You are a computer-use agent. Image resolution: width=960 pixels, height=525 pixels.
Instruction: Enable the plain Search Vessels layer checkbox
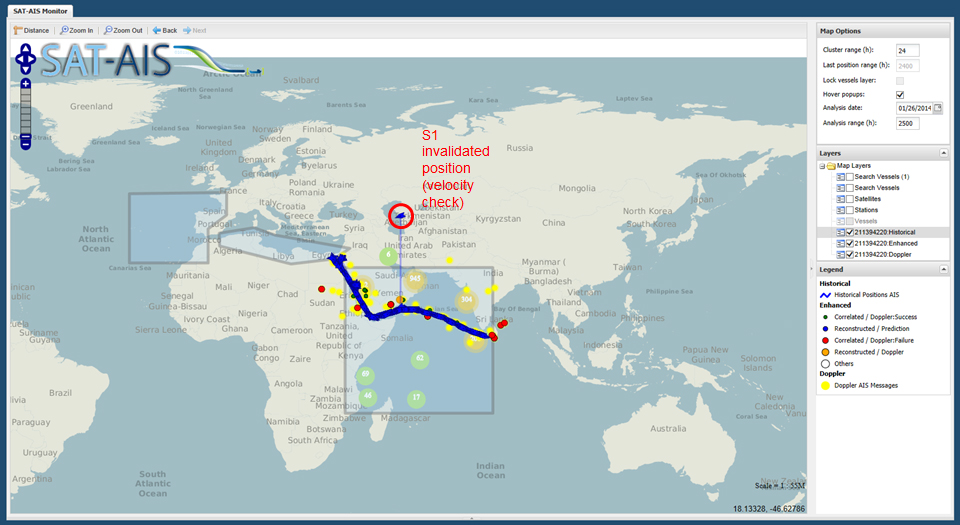pos(850,188)
